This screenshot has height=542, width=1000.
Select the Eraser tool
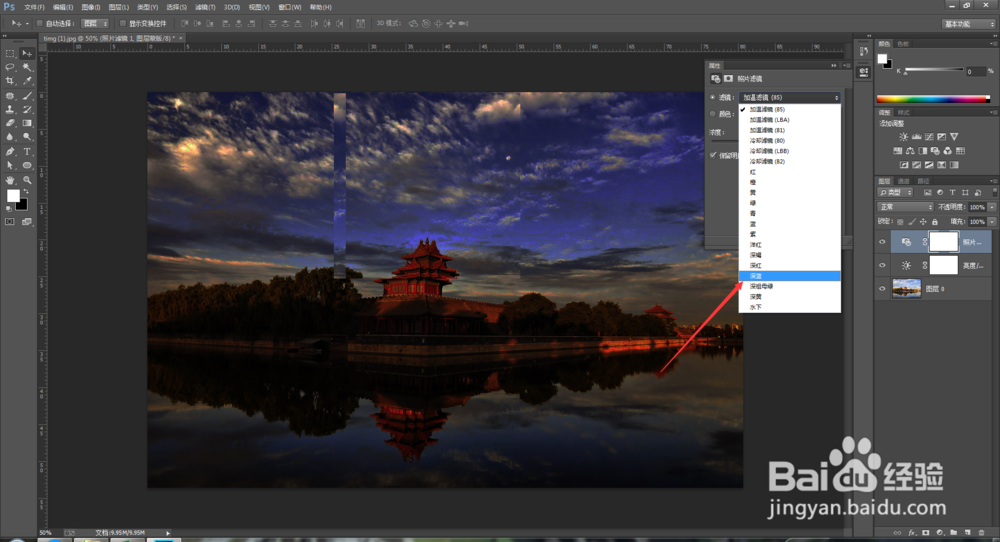(x=10, y=123)
